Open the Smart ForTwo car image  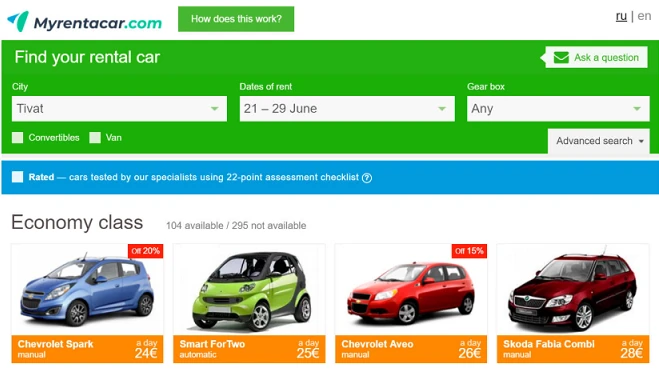tap(249, 290)
